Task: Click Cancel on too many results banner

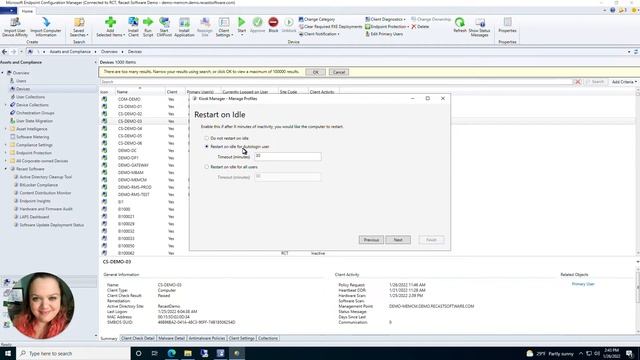Action: (339, 72)
